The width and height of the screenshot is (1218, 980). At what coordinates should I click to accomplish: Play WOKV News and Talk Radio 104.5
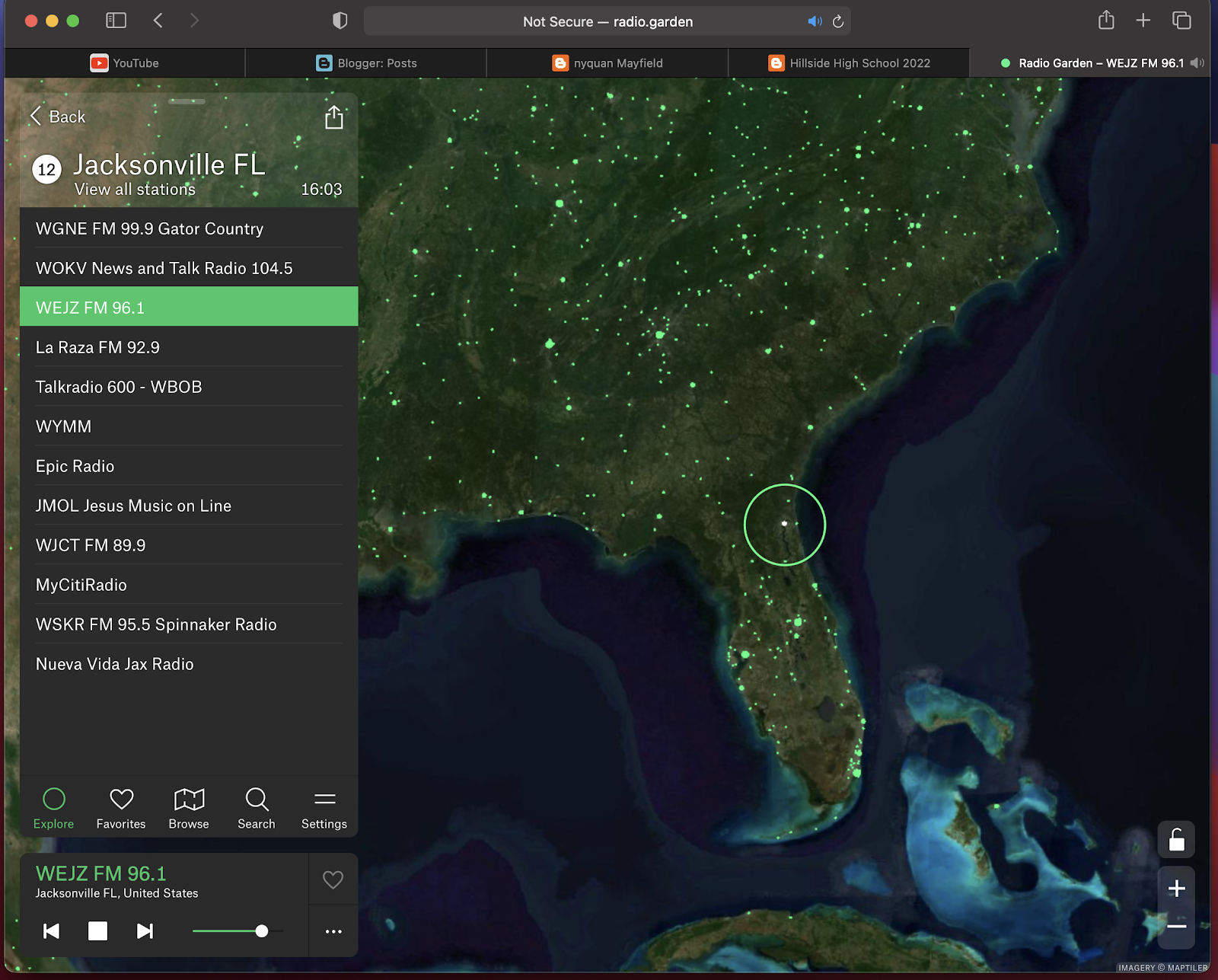[189, 268]
